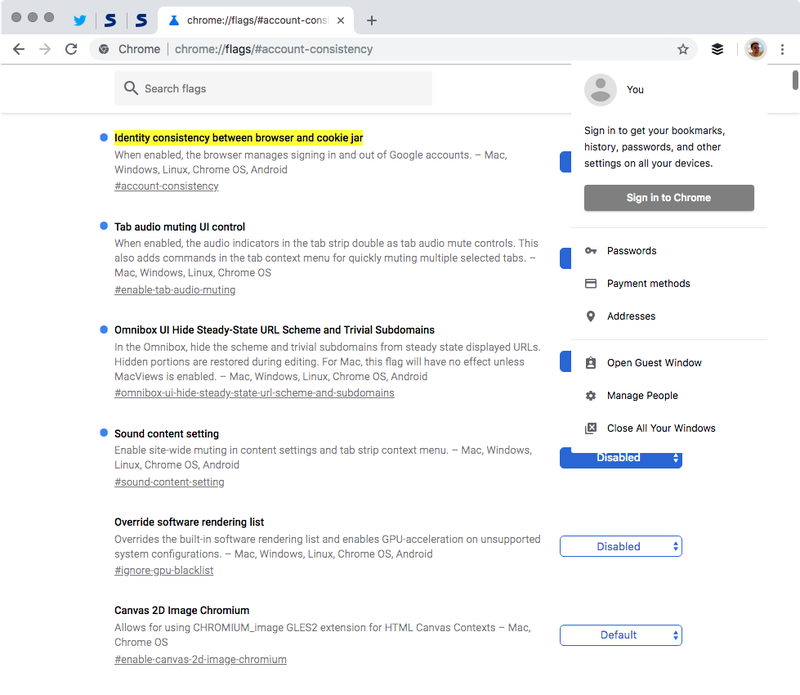Click the profile avatar in the toolbar
This screenshot has width=800, height=695.
[755, 48]
